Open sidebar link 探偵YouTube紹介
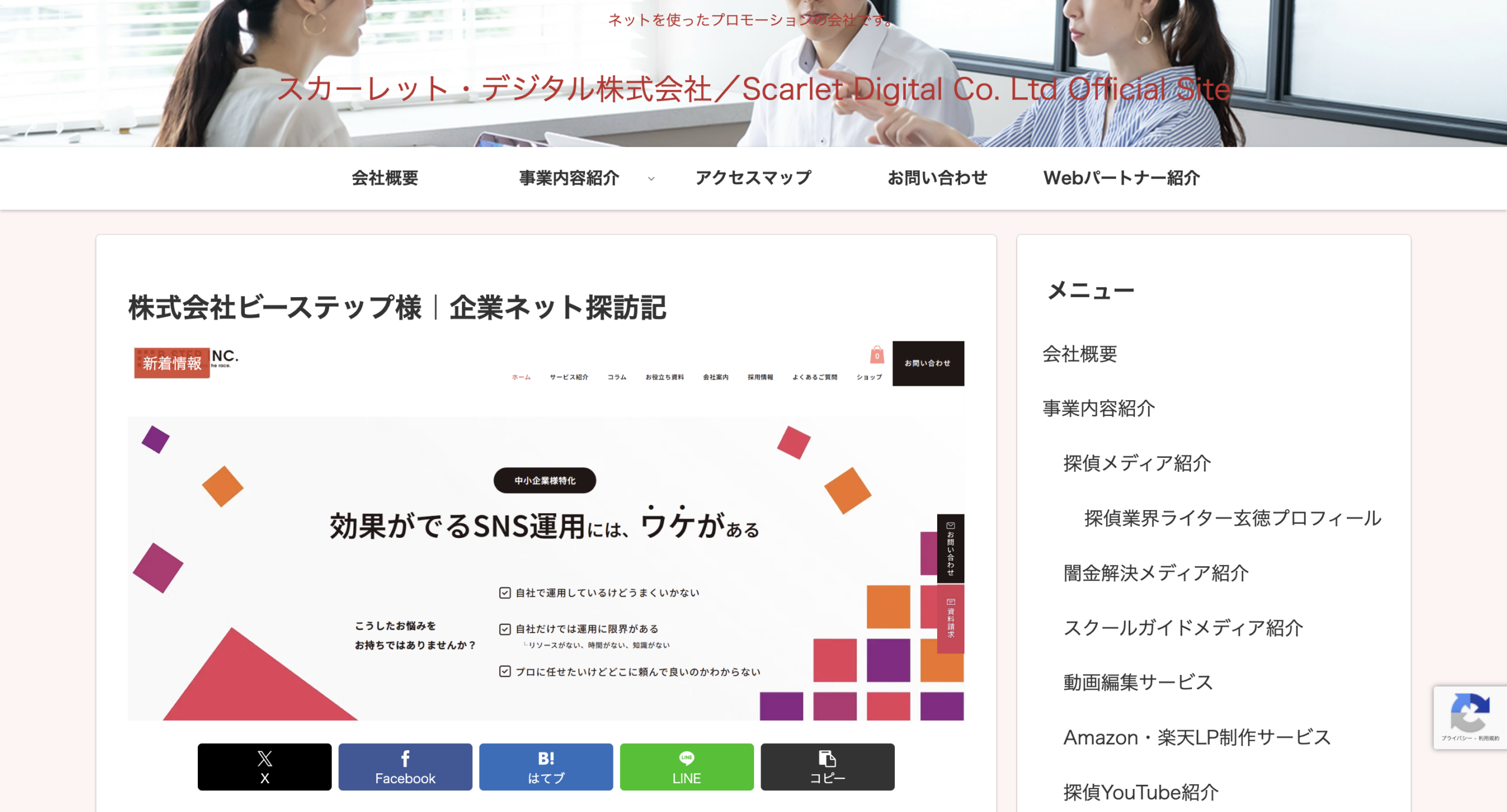Viewport: 1507px width, 812px height. pos(1141,792)
